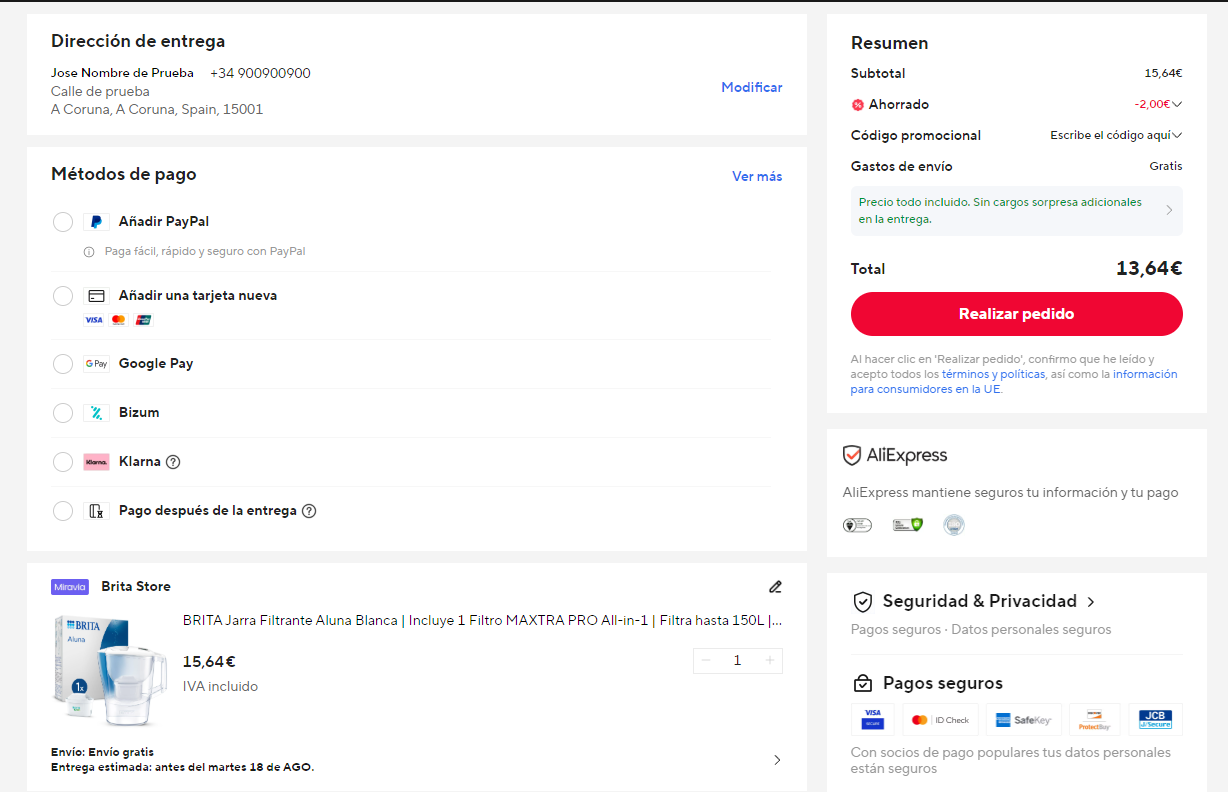Select the Pago después de la entrega radio
1228x792 pixels.
63,511
